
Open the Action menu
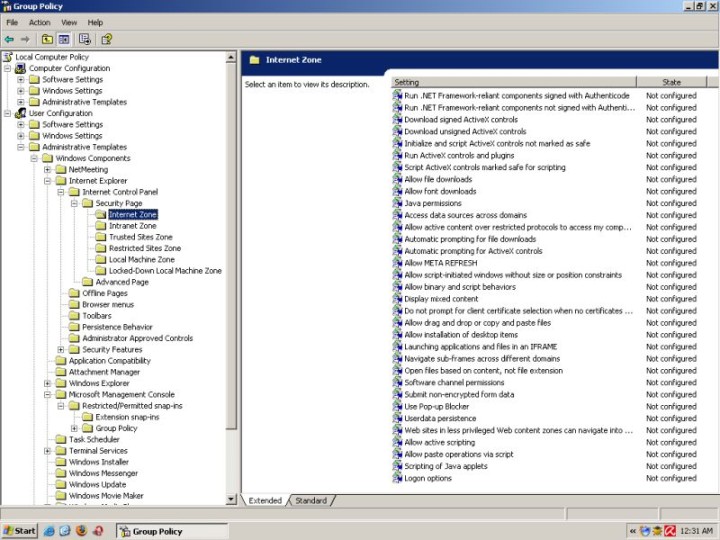coord(39,22)
